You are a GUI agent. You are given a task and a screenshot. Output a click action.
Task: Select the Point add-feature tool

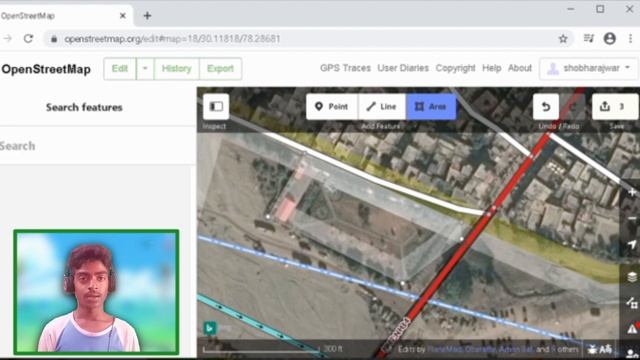332,107
